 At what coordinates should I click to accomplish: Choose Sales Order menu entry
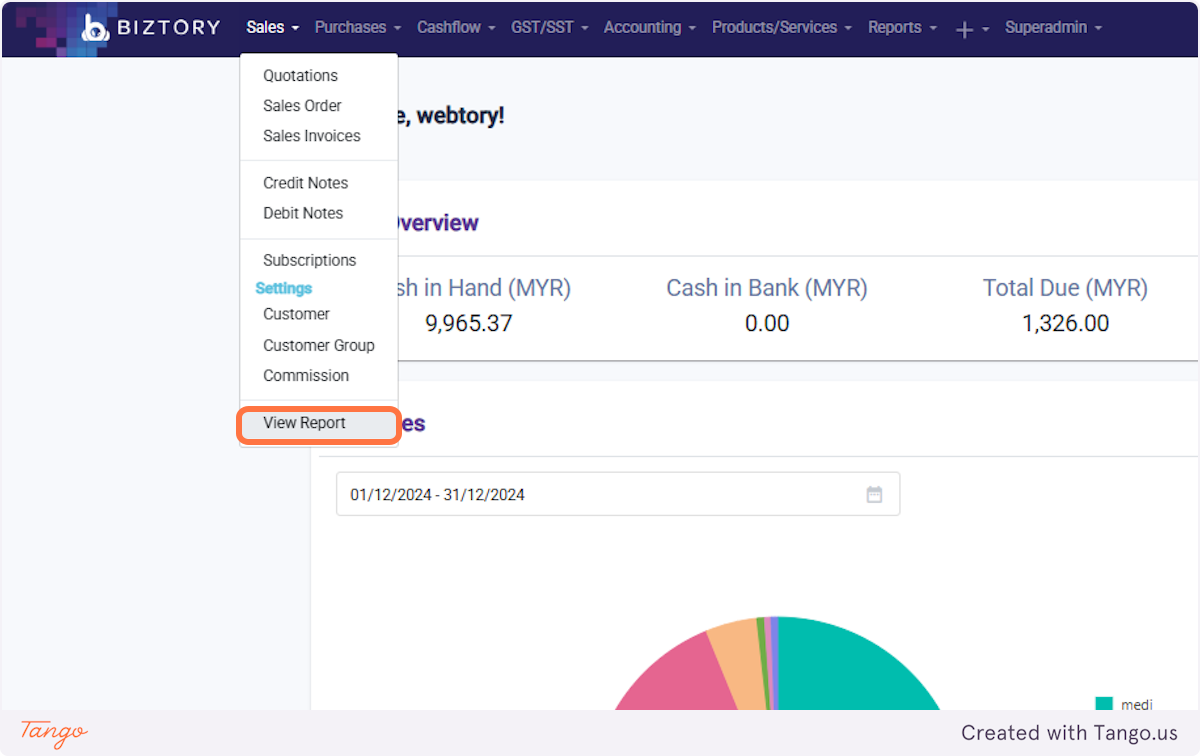(319, 106)
